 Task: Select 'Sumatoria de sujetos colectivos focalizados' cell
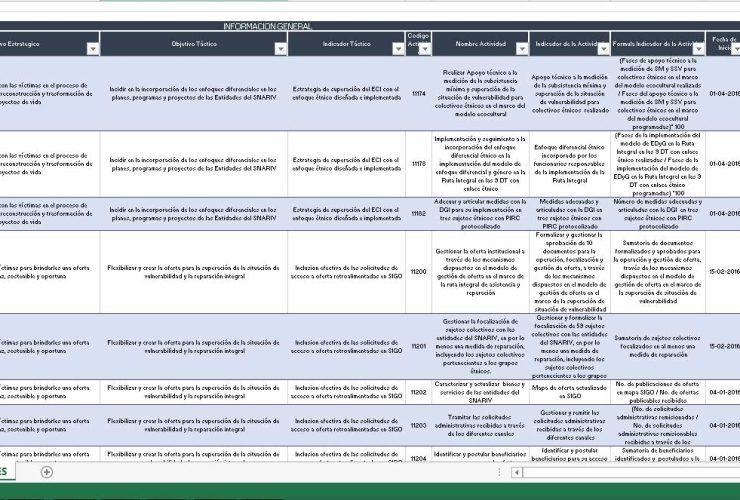click(x=658, y=346)
